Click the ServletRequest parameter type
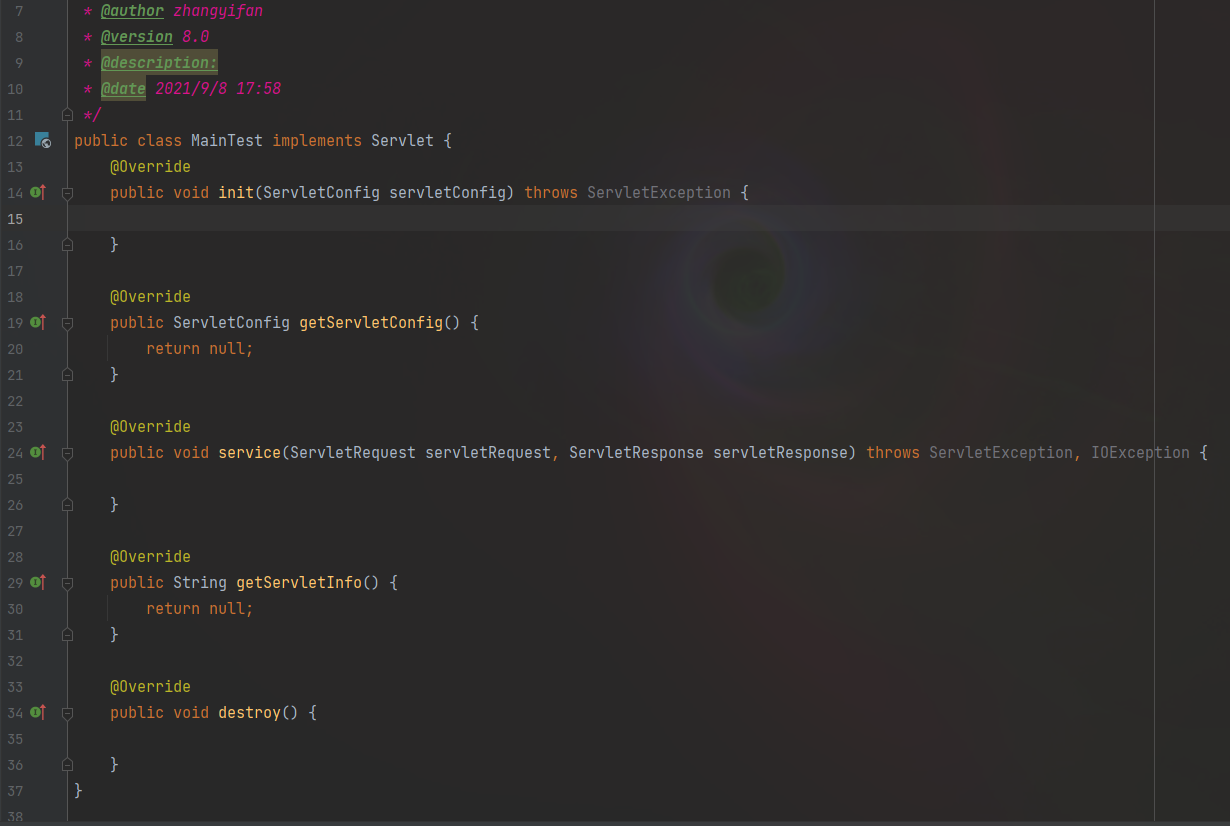The image size is (1230, 826). pos(353,452)
